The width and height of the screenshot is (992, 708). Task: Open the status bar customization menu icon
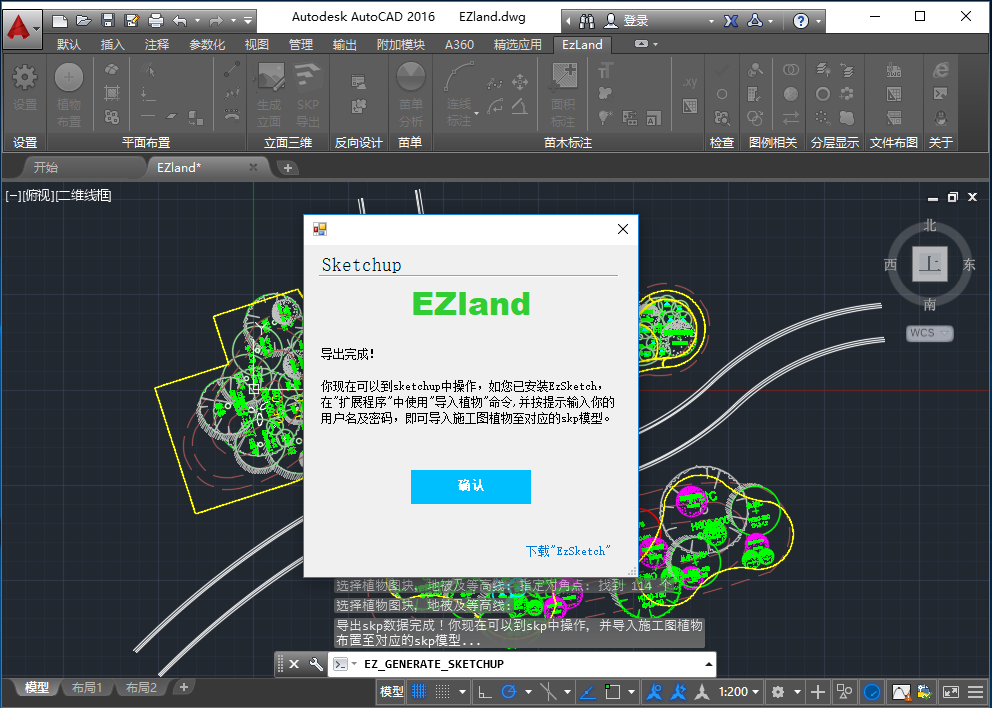click(973, 691)
